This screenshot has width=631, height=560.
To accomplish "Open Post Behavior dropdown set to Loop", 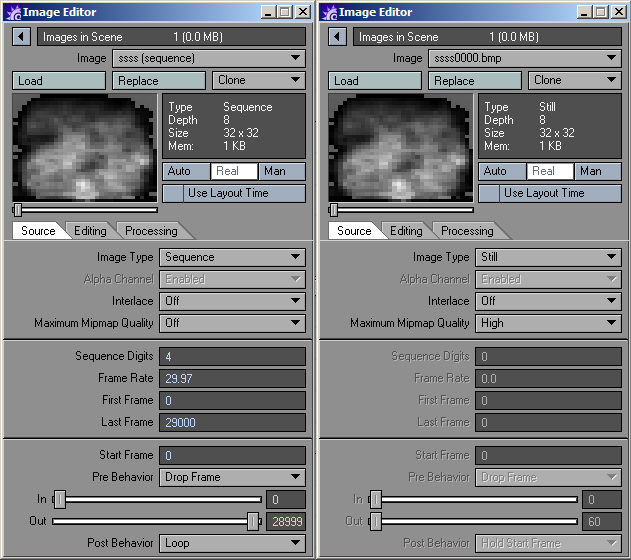I will pos(232,544).
